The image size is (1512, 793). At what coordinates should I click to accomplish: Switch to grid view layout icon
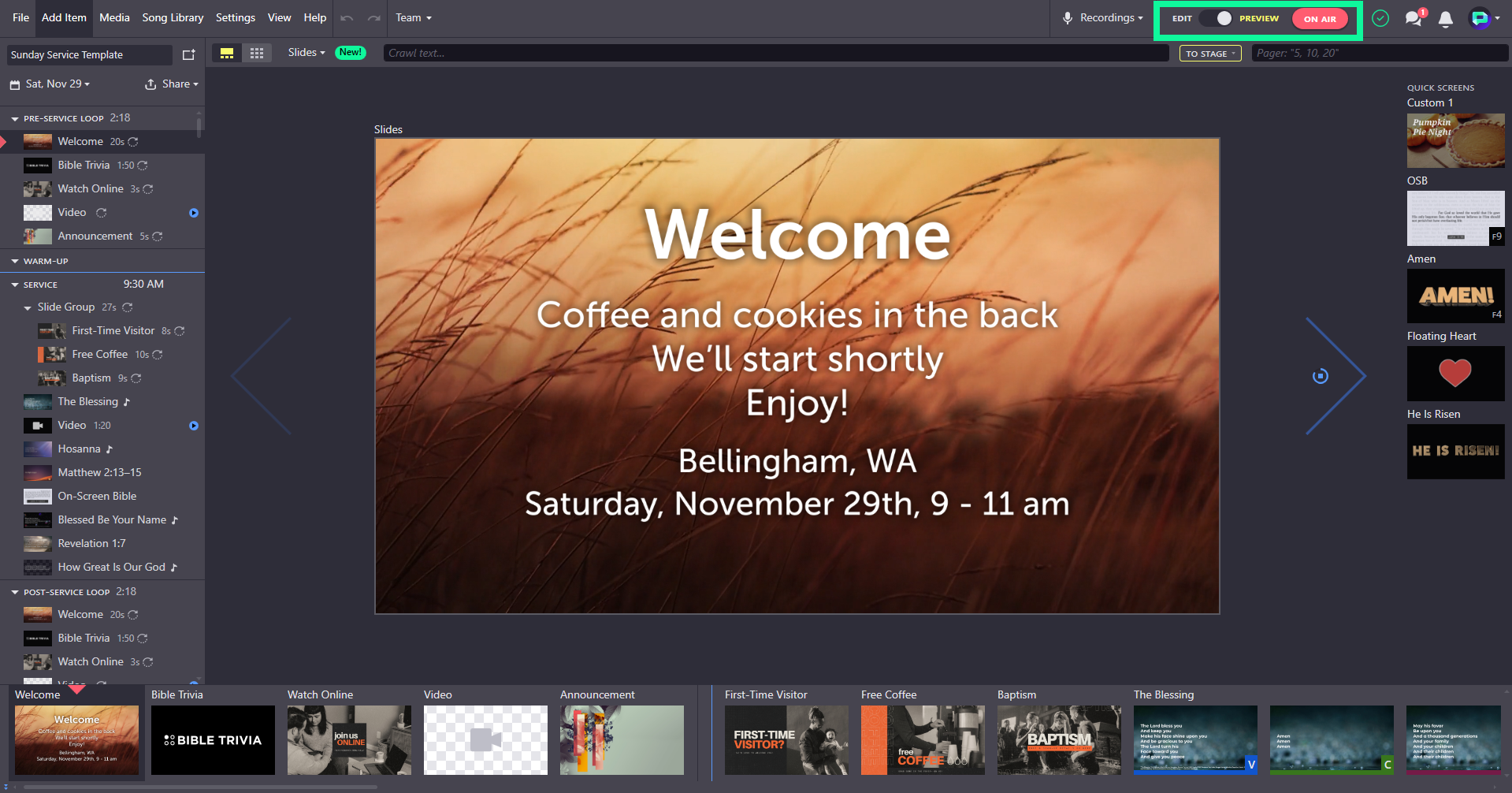point(257,53)
